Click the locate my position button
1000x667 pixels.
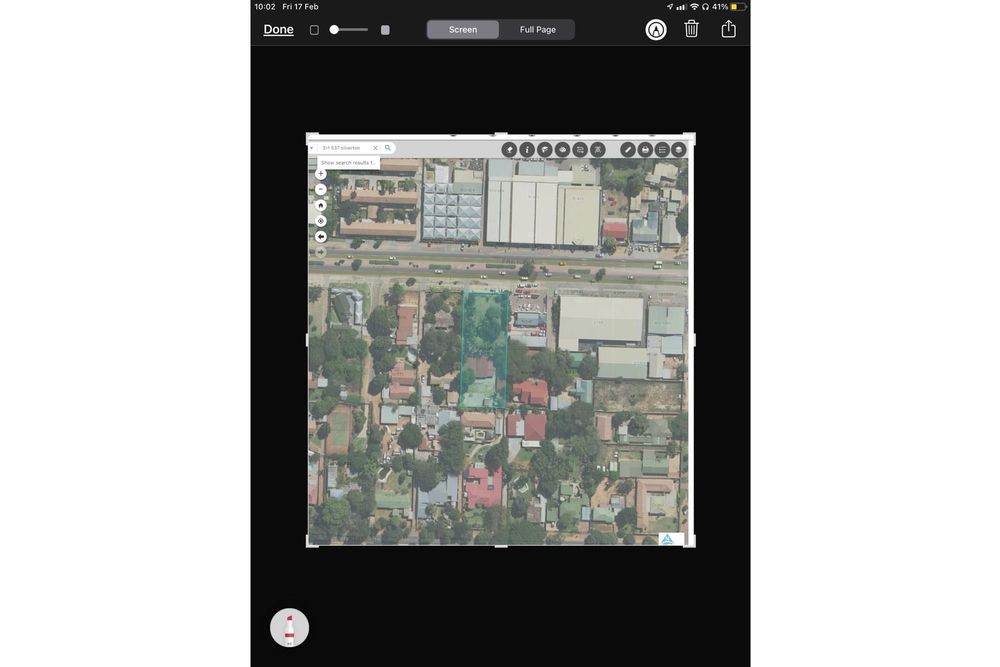point(321,221)
